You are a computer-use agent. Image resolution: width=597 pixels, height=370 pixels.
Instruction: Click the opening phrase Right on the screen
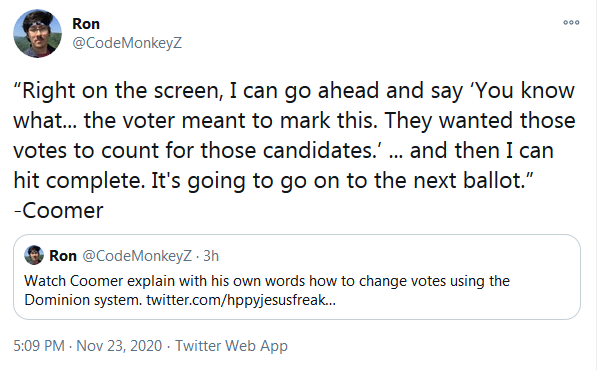coord(118,91)
